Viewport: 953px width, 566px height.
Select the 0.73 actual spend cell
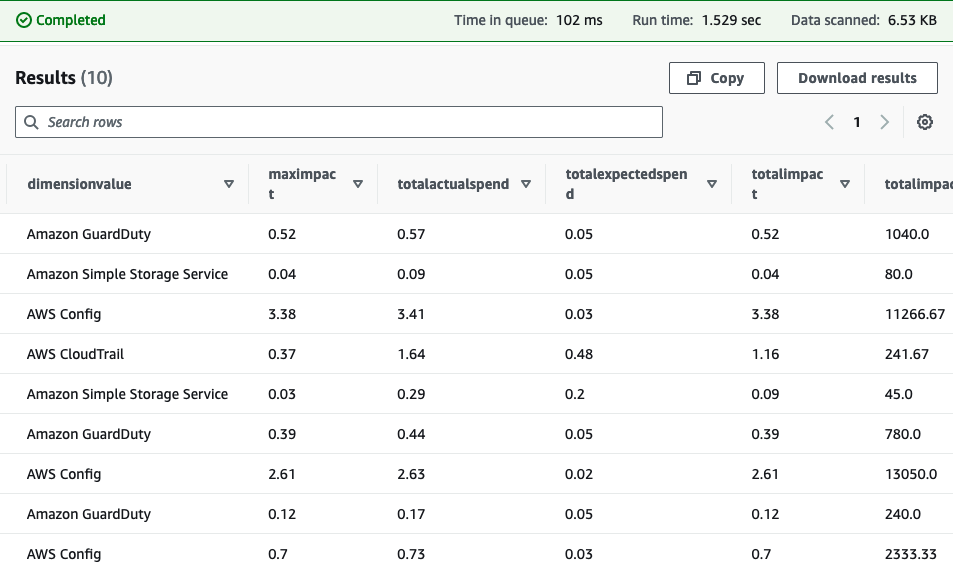point(411,554)
